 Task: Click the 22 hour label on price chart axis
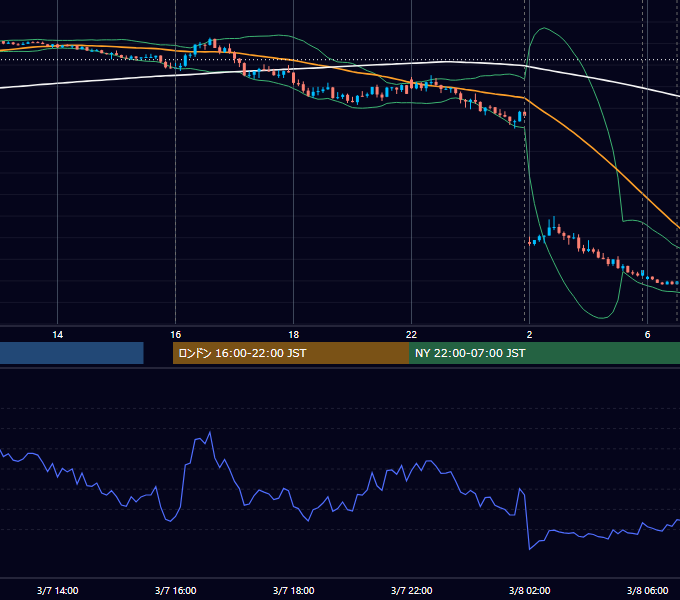click(x=411, y=335)
